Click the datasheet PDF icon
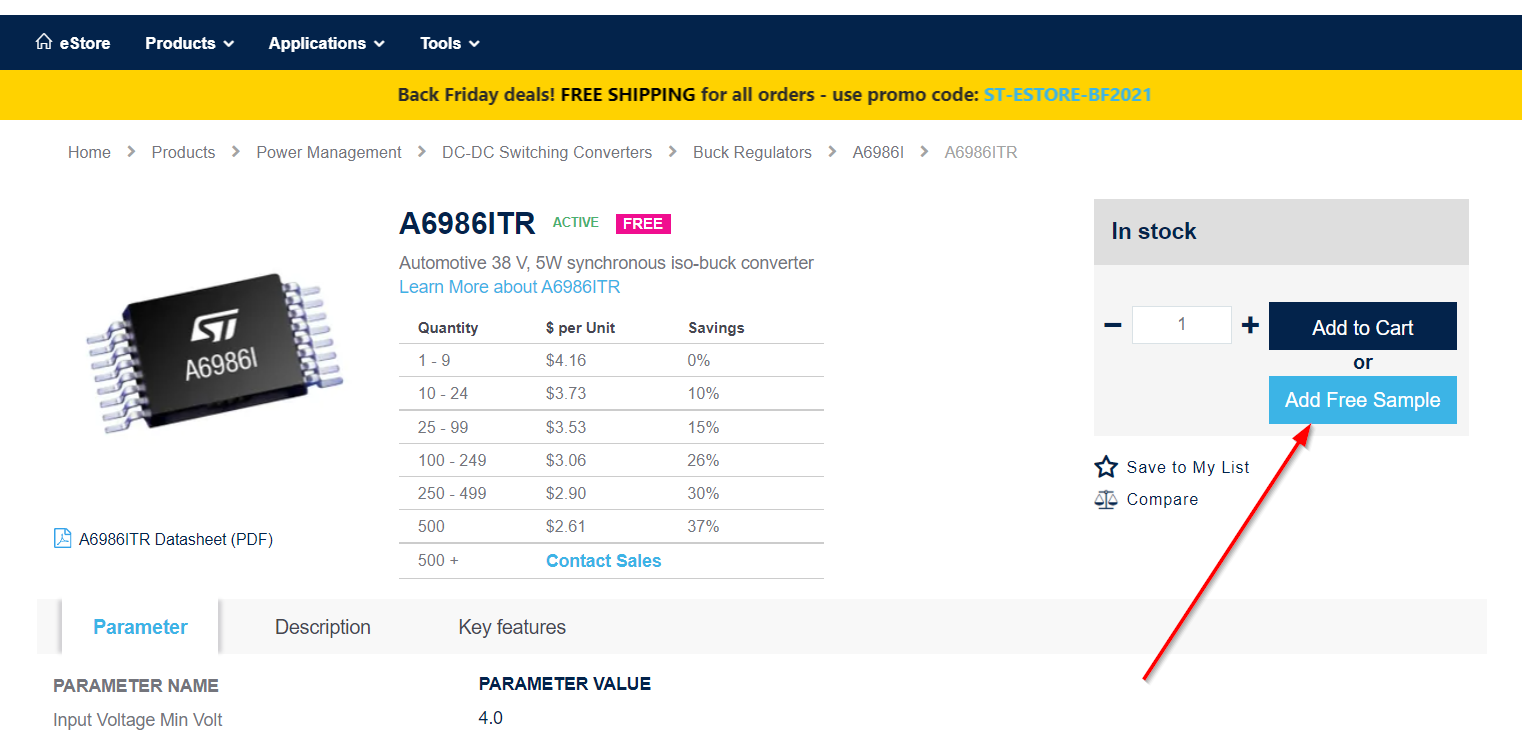This screenshot has width=1522, height=738. (x=62, y=539)
